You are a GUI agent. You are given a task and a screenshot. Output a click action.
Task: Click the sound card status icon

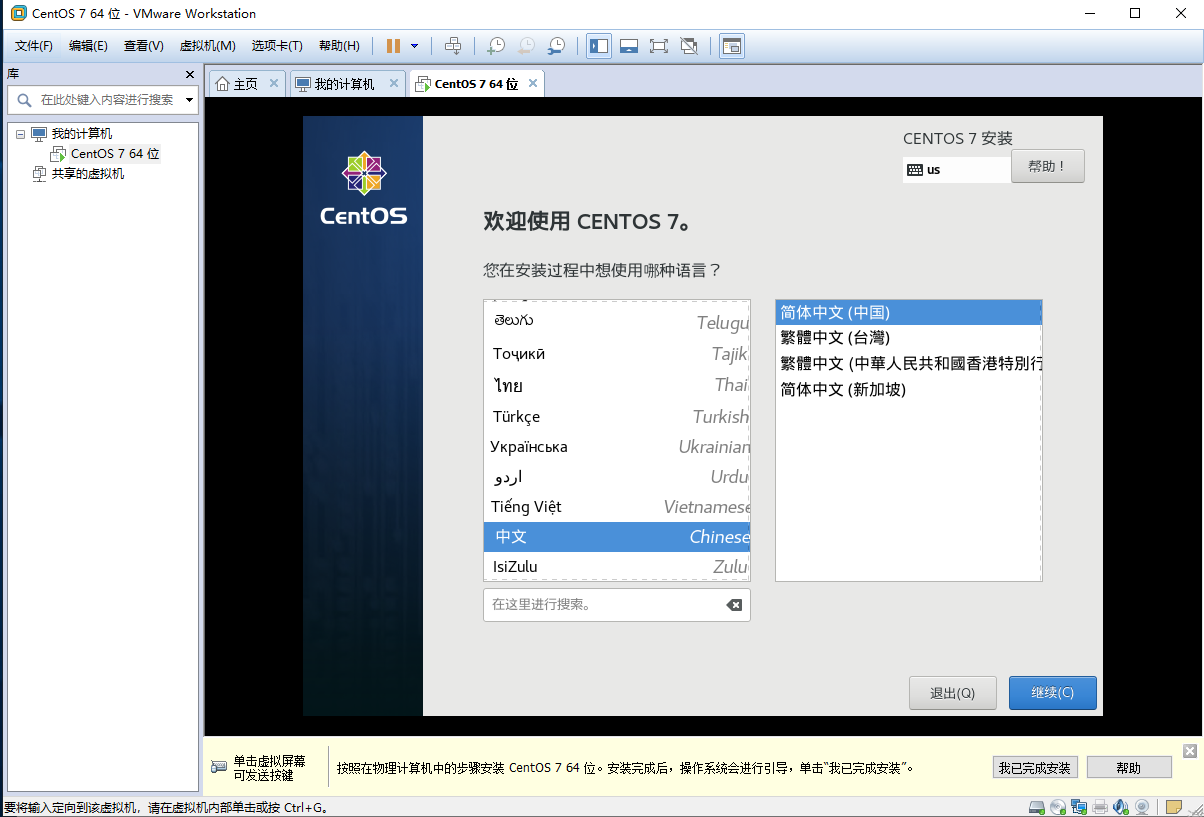[1120, 807]
